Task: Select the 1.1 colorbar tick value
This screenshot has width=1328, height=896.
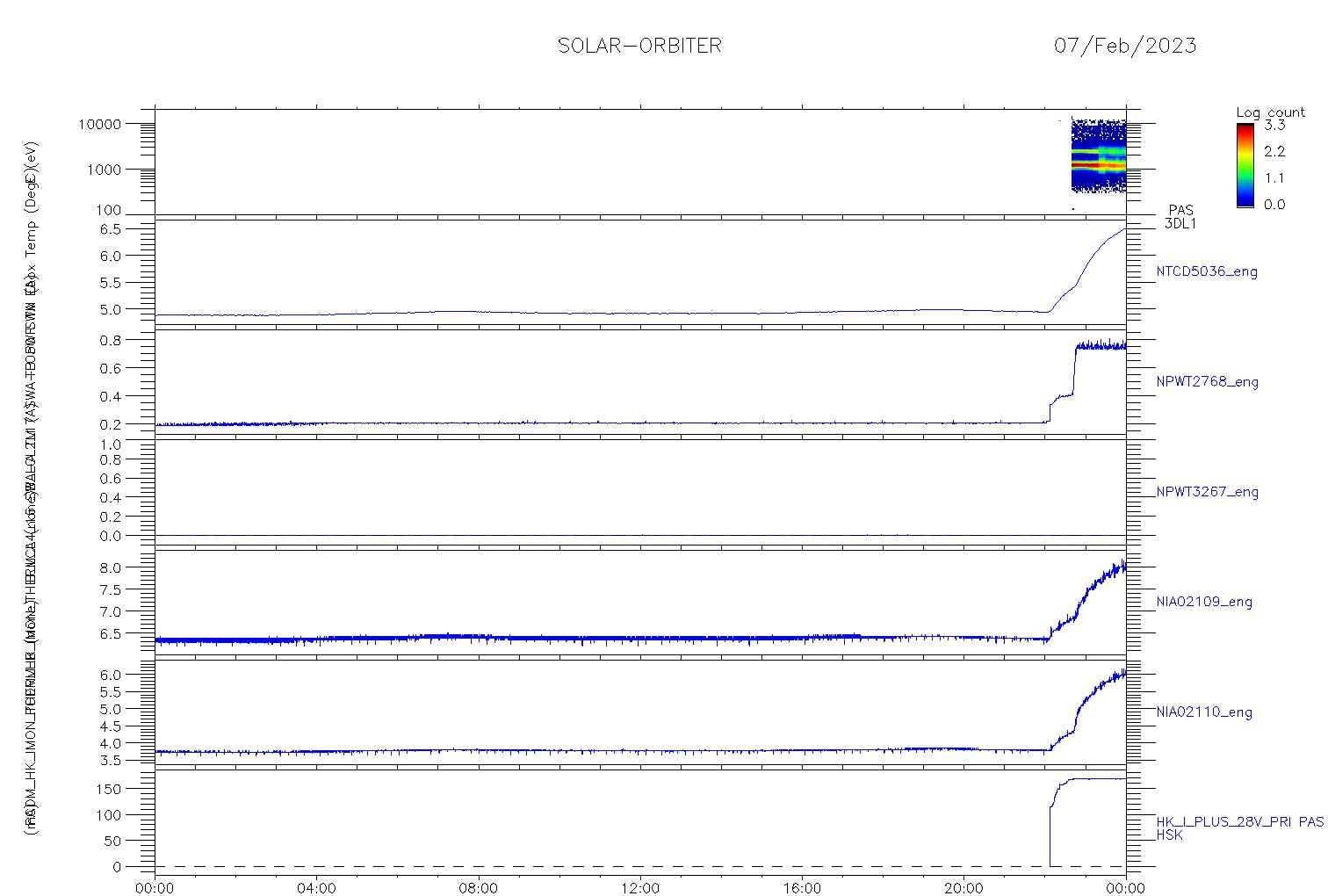Action: (1274, 177)
